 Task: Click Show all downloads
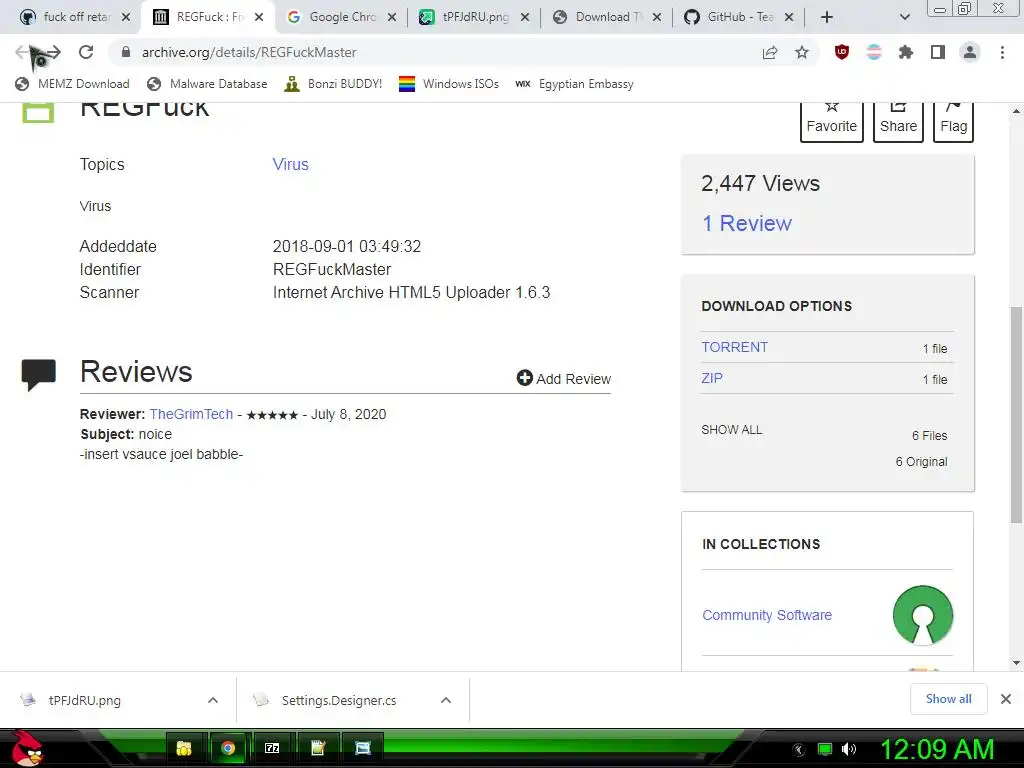point(948,699)
